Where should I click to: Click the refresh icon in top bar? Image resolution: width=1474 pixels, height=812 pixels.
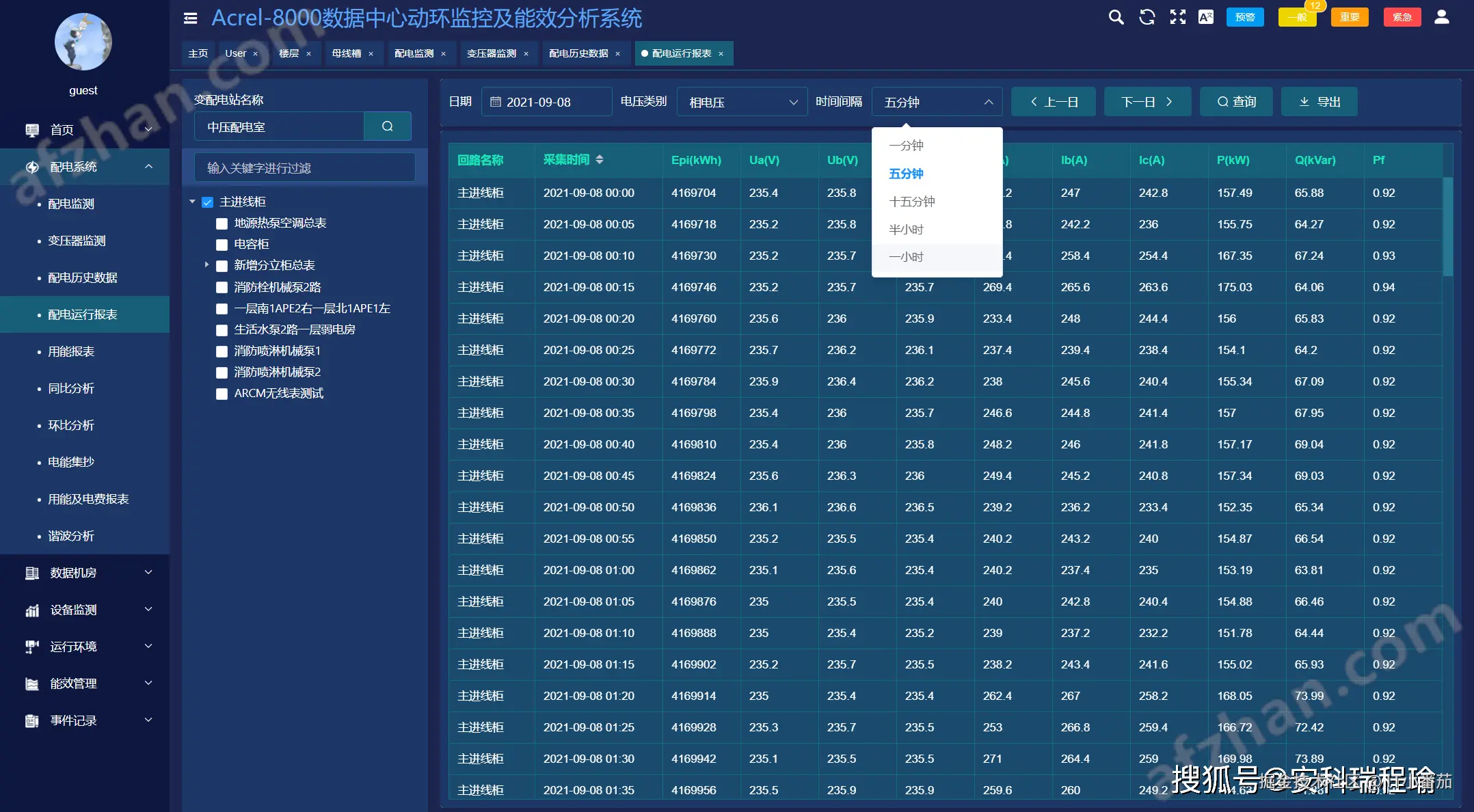[x=1147, y=17]
